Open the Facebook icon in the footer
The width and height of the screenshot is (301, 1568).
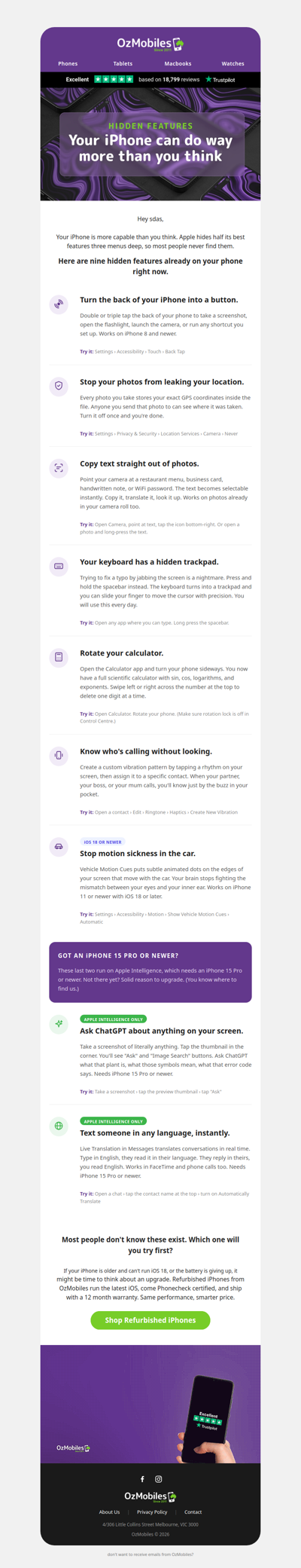[142, 1479]
